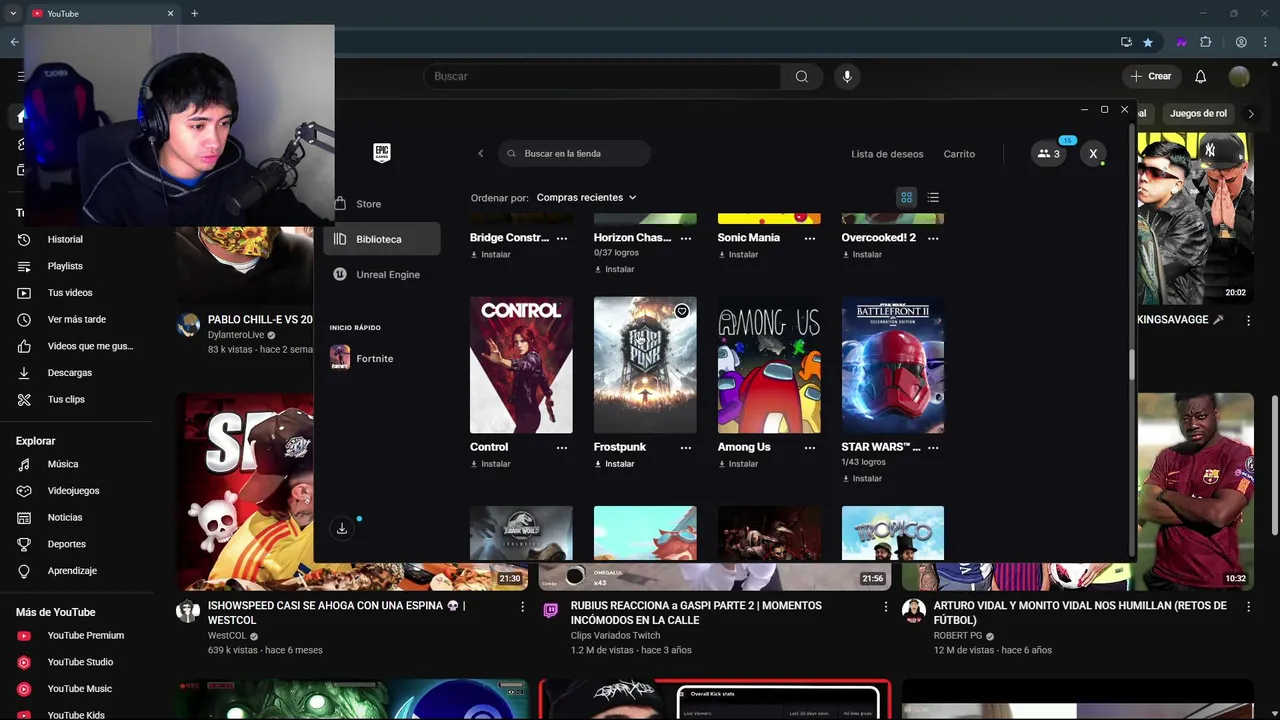Open Lista de deseos

coord(887,154)
